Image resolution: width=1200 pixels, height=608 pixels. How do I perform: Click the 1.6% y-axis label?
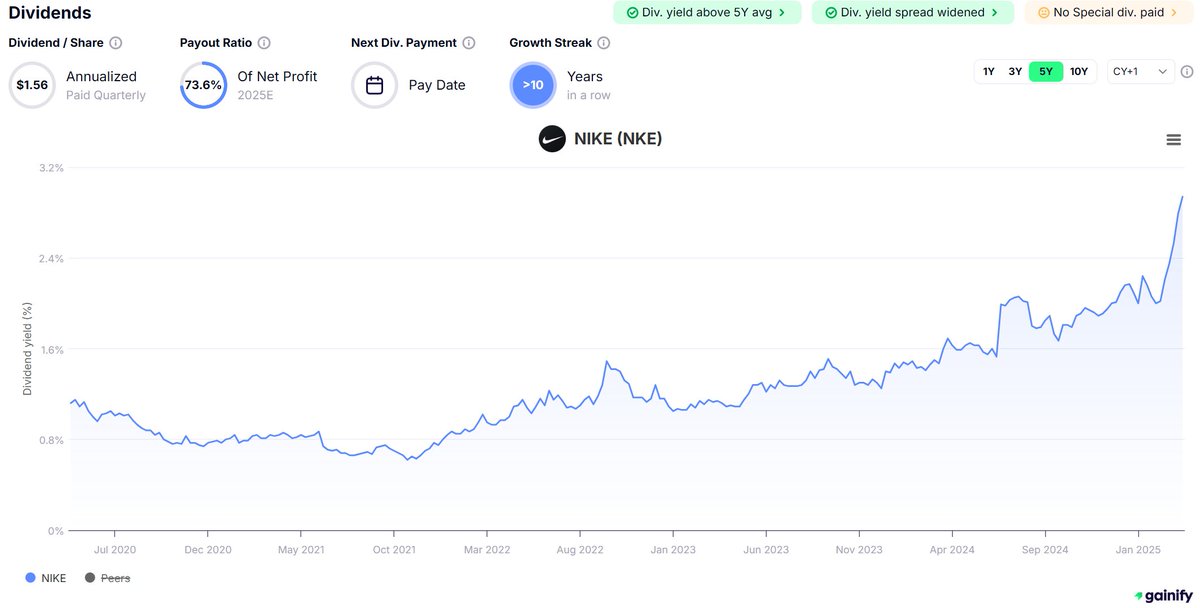[52, 349]
